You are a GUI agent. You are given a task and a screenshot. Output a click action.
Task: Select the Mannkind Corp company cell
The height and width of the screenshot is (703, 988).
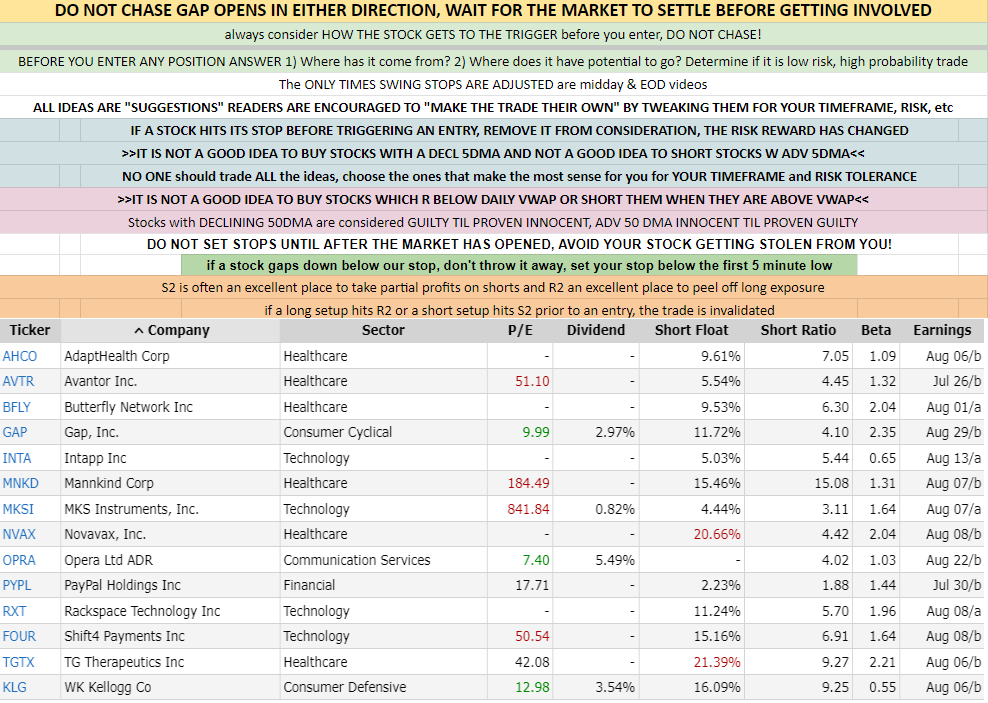(170, 483)
